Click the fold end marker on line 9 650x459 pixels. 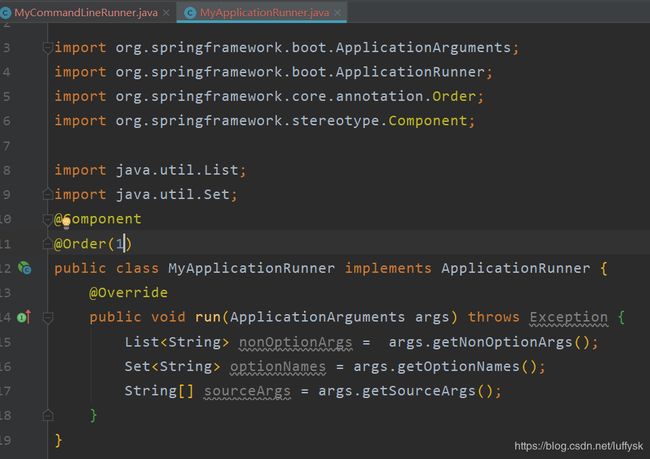tap(48, 194)
